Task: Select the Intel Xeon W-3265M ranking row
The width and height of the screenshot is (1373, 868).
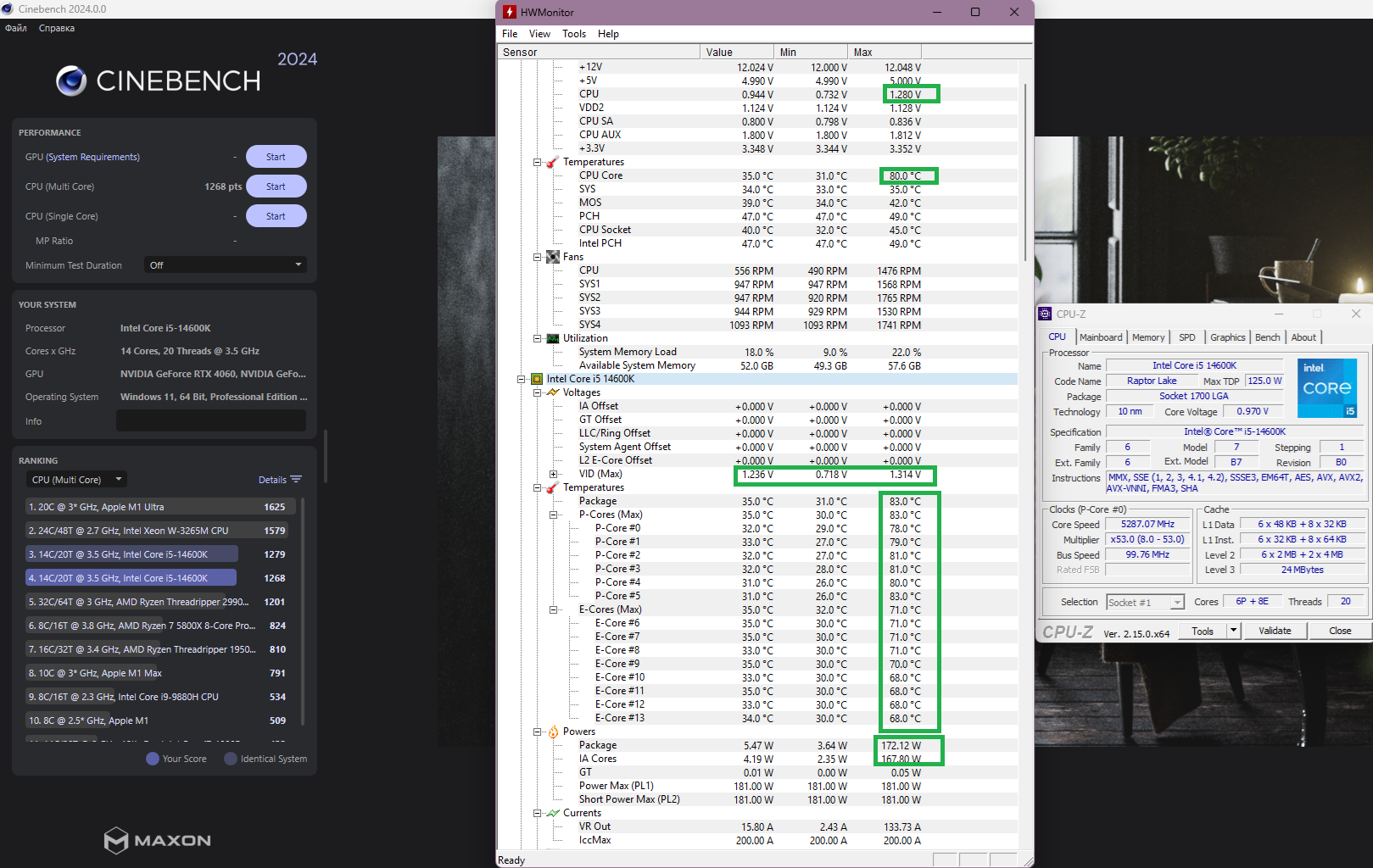Action: tap(161, 531)
